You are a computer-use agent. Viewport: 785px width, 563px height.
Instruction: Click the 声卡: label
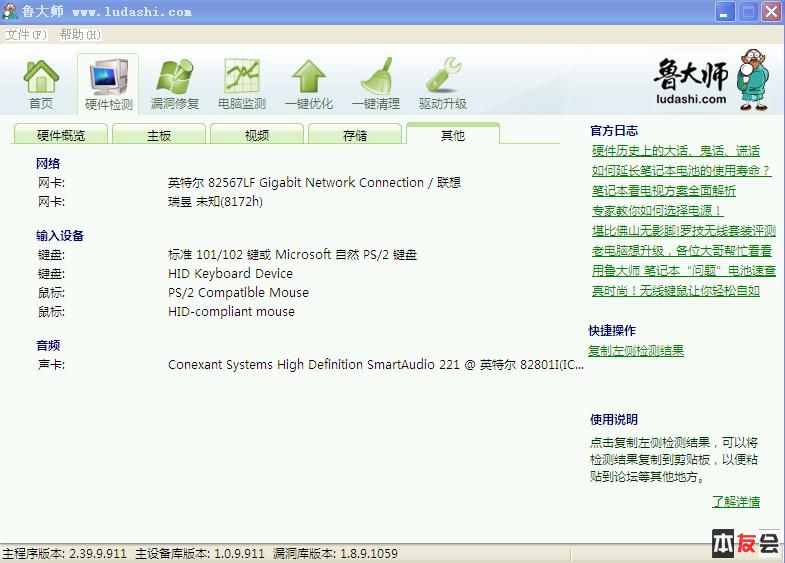[x=51, y=365]
